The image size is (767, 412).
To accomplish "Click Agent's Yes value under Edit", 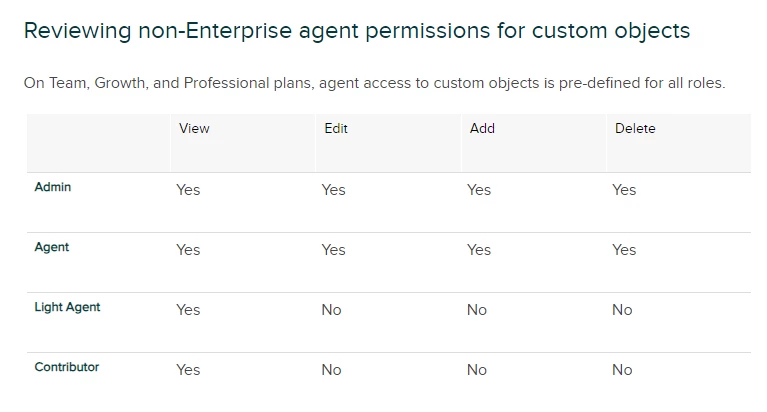I will (333, 250).
